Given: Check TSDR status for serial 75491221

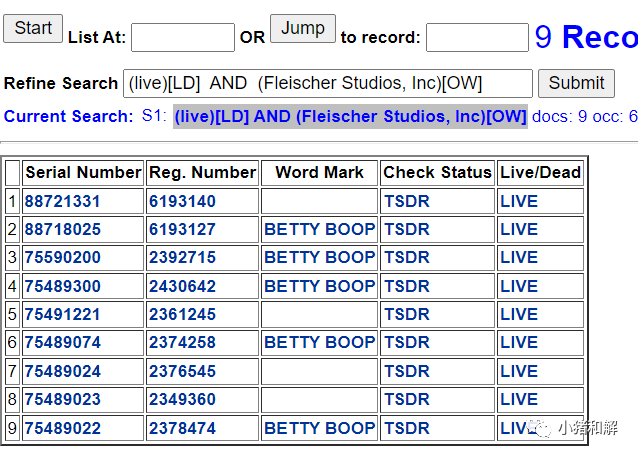Looking at the screenshot, I should pos(407,314).
